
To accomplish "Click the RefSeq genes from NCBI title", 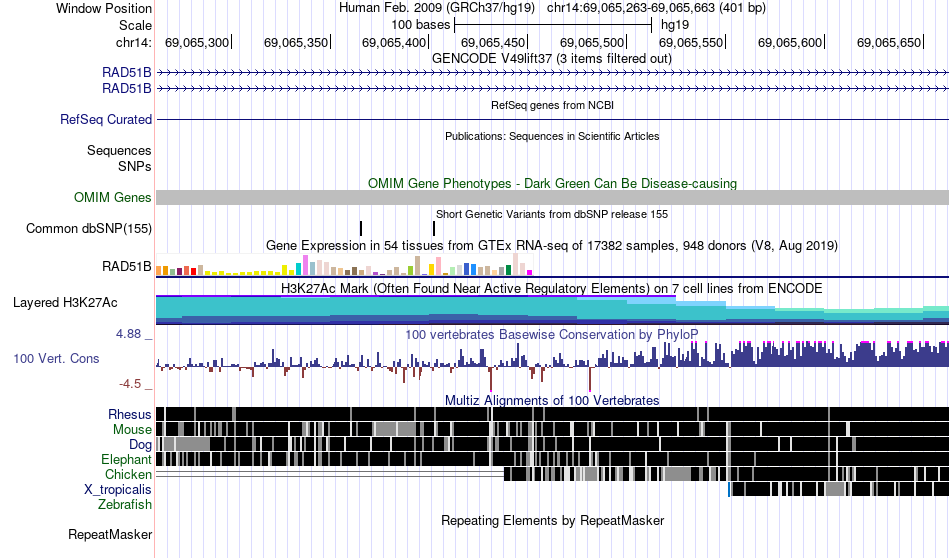I will click(552, 105).
